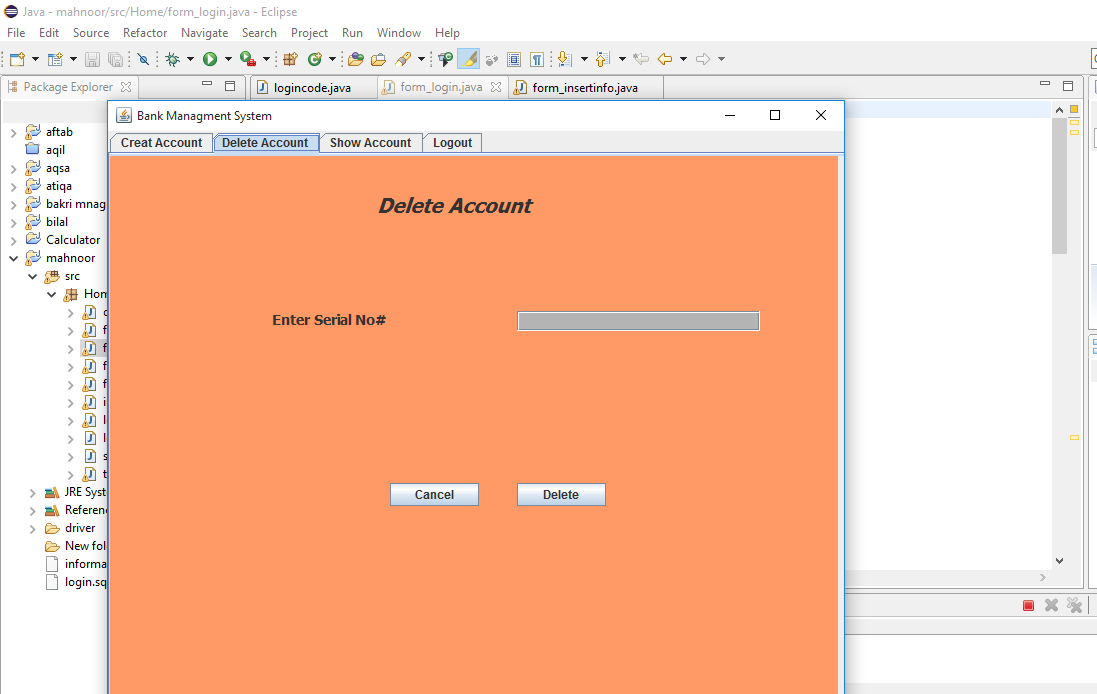Open the dropdown next to the Run icon

pos(227,58)
